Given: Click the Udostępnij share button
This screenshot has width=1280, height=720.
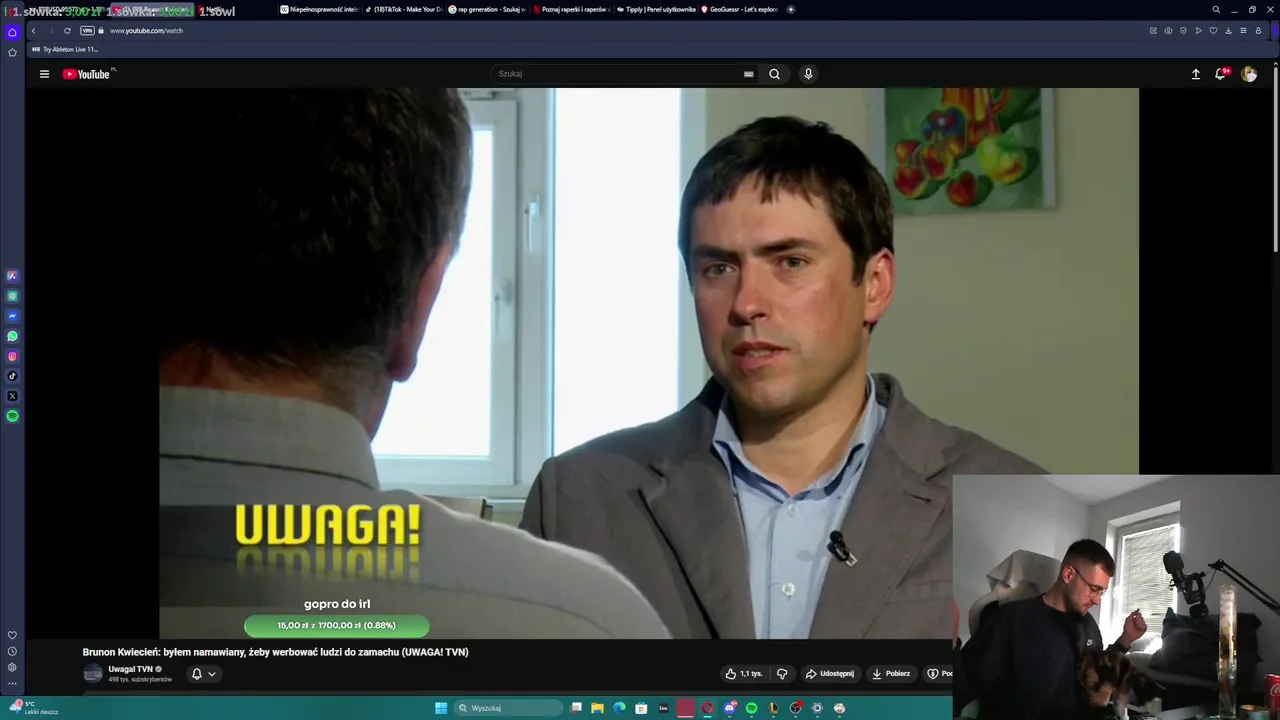Looking at the screenshot, I should tap(829, 674).
